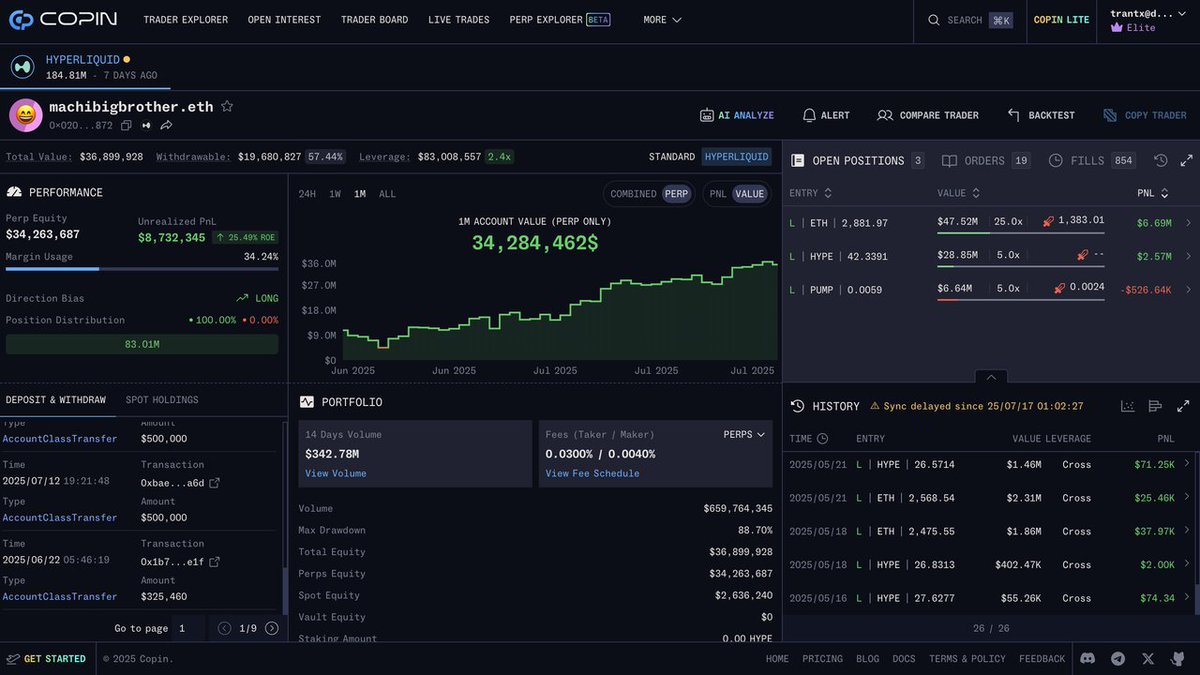Set chart range to 1W
The image size is (1200, 675).
click(x=335, y=194)
